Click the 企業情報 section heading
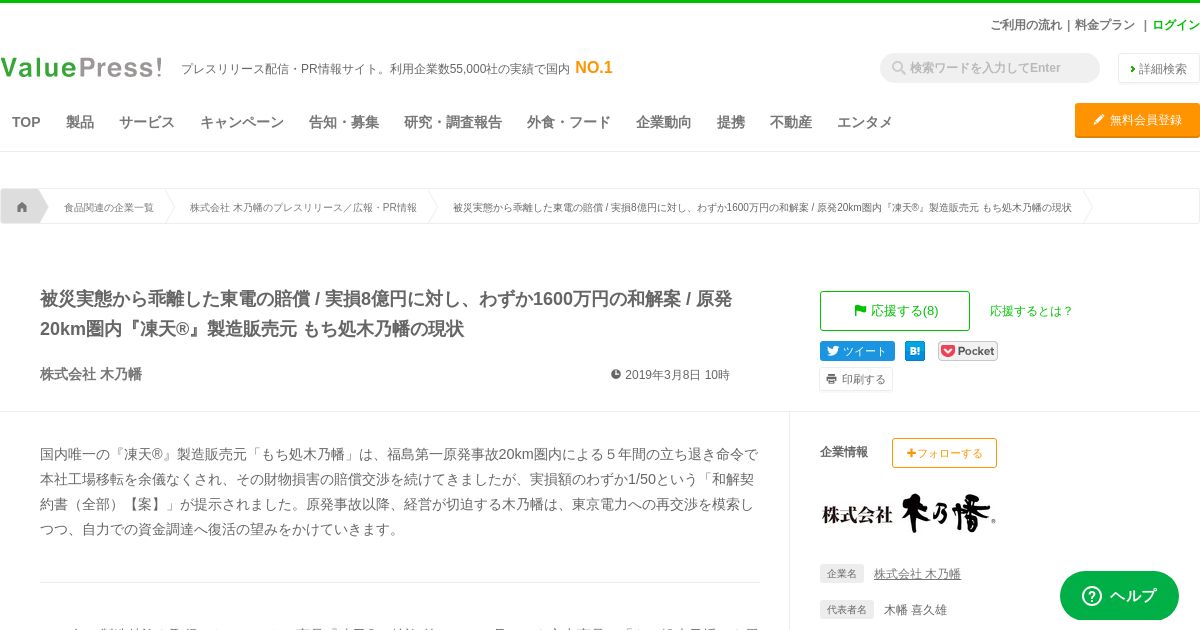1200x630 pixels. point(844,452)
